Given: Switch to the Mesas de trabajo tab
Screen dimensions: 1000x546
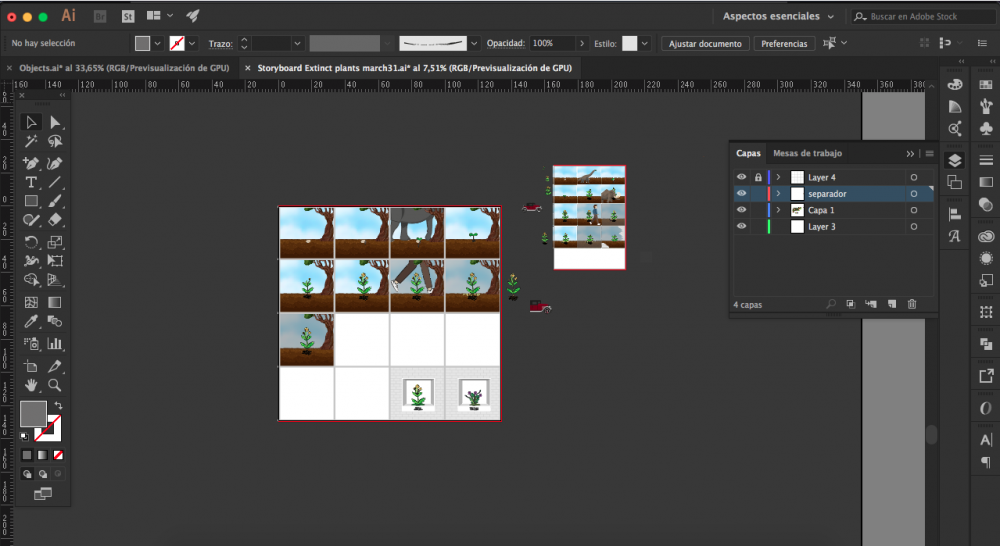Looking at the screenshot, I should click(807, 153).
